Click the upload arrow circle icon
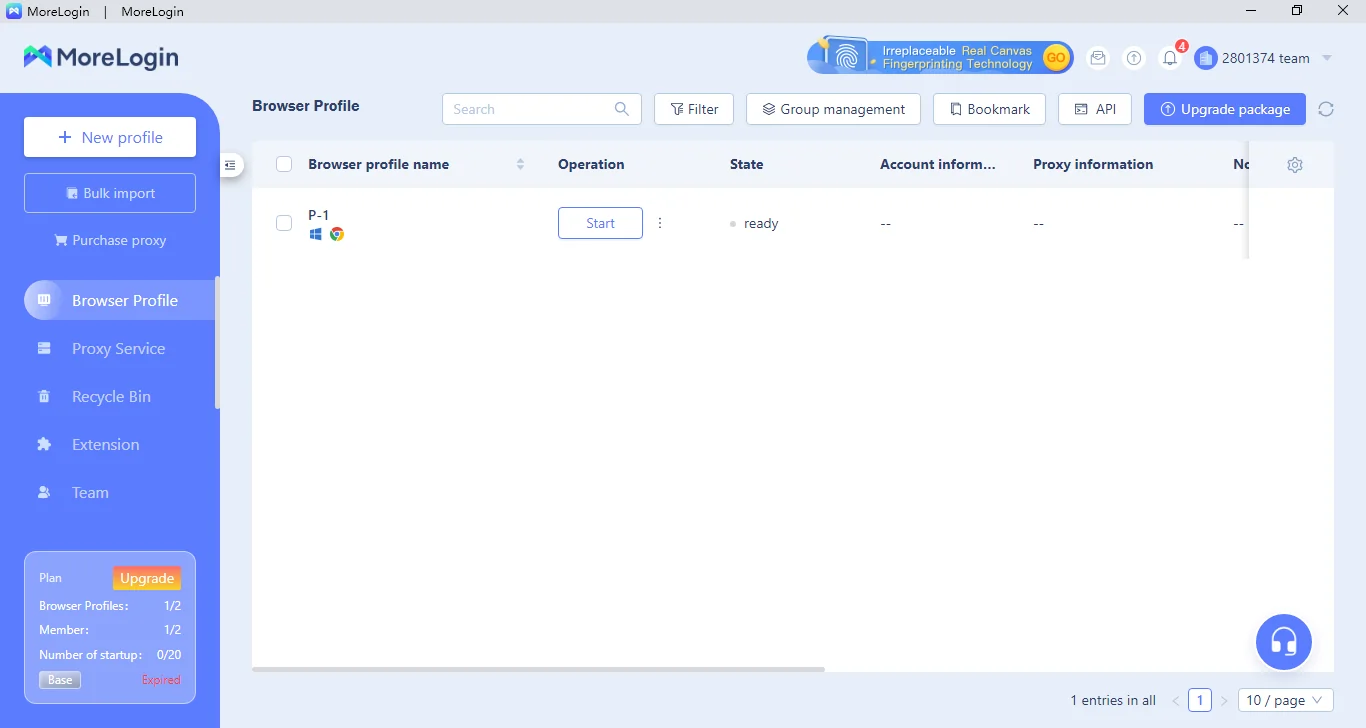This screenshot has height=728, width=1366. pos(1134,58)
